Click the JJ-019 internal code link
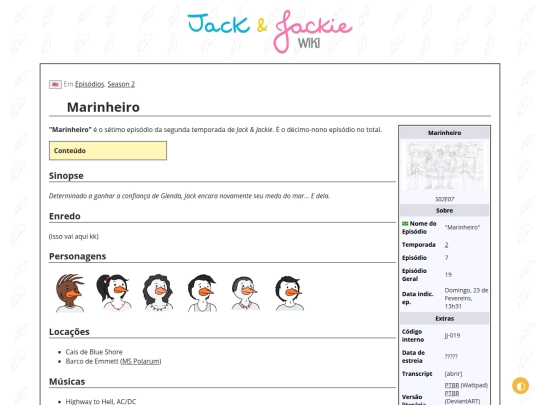 [452, 335]
